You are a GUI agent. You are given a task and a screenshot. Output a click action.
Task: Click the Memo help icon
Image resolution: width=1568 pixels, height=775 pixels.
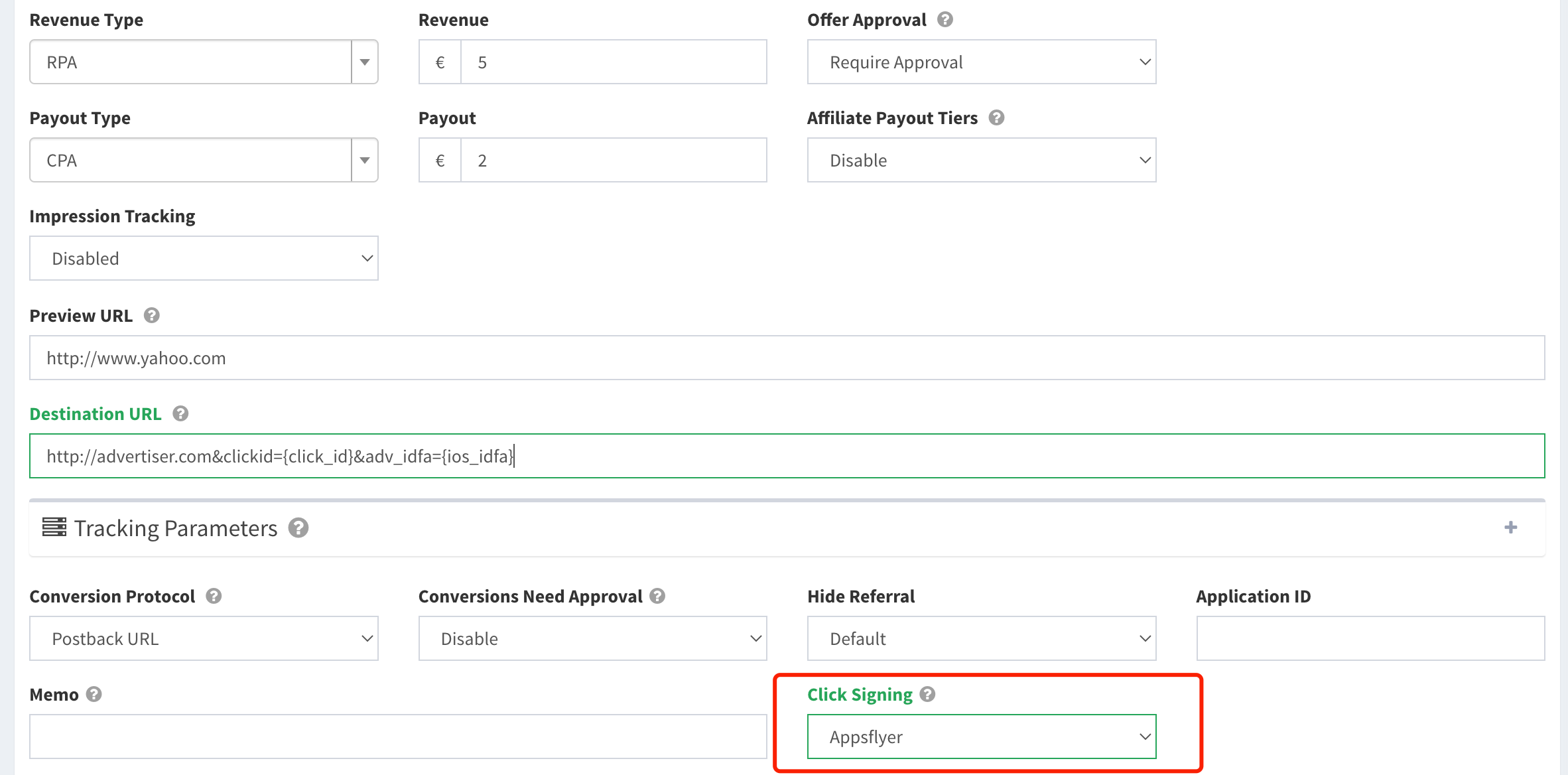click(x=94, y=695)
